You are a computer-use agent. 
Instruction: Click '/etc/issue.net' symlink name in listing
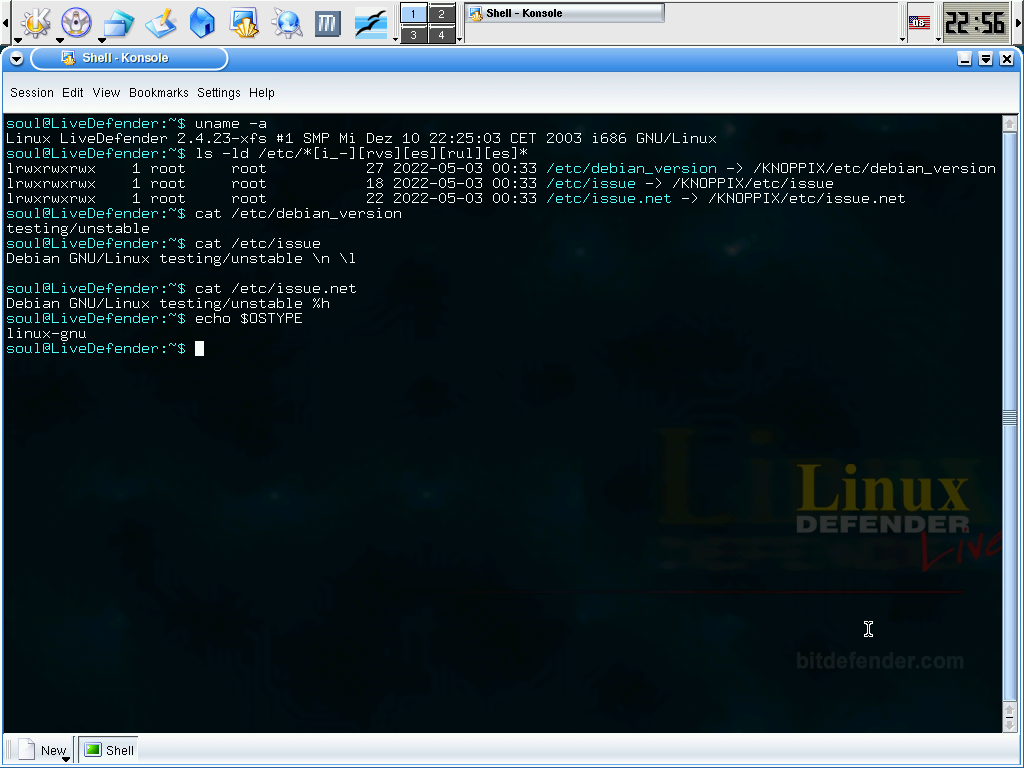pos(609,199)
